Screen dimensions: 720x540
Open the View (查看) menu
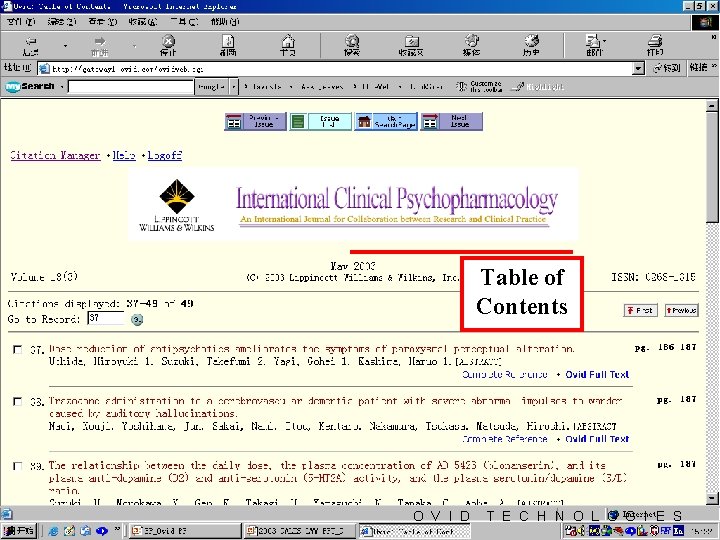(x=102, y=22)
